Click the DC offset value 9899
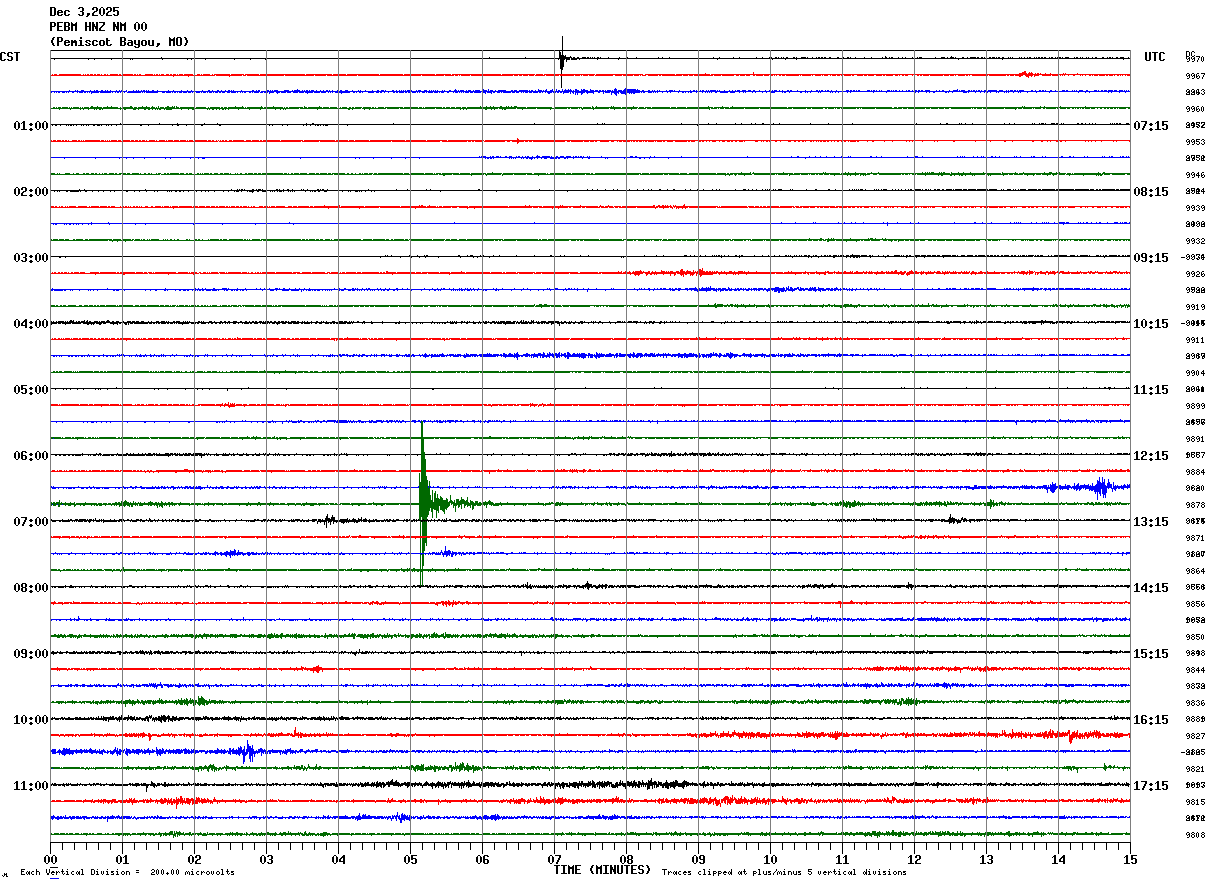The width and height of the screenshot is (1210, 886). [1194, 406]
